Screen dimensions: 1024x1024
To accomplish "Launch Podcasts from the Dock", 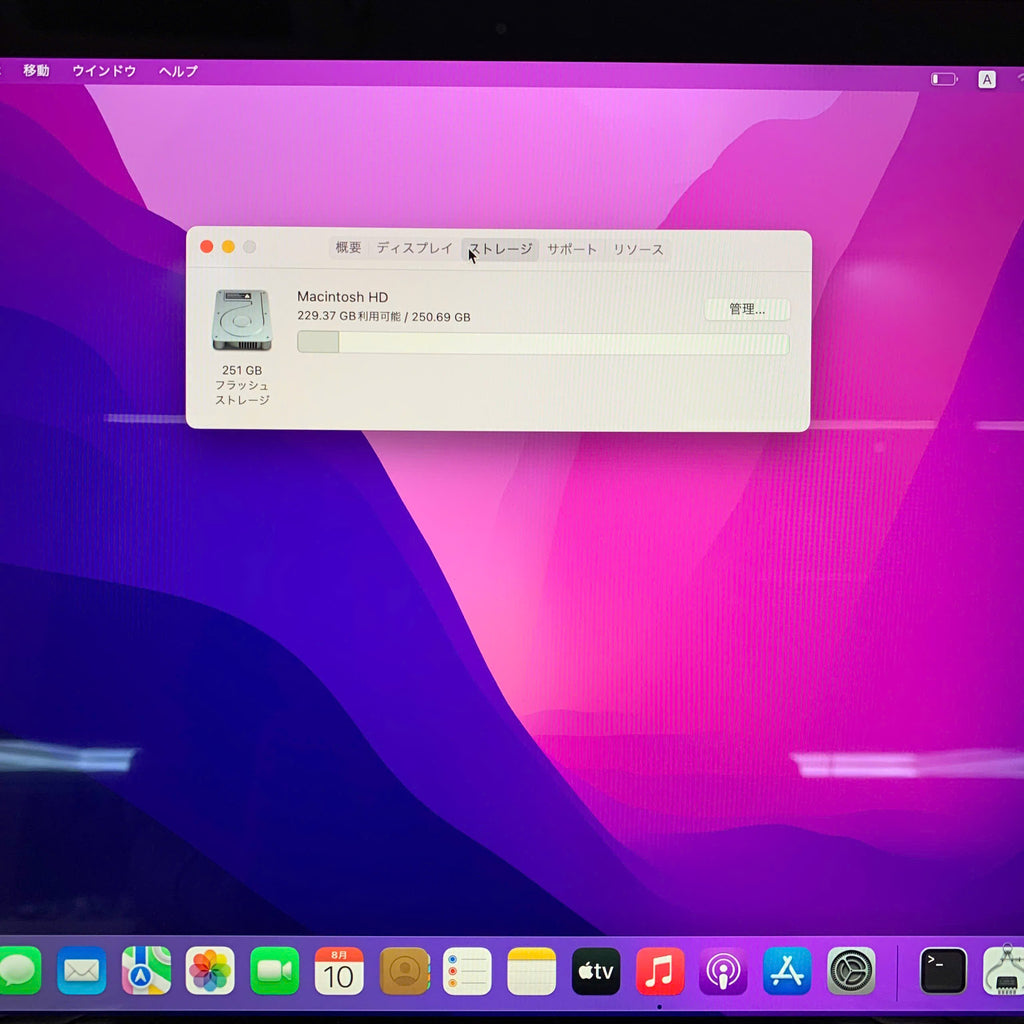I will click(x=723, y=971).
